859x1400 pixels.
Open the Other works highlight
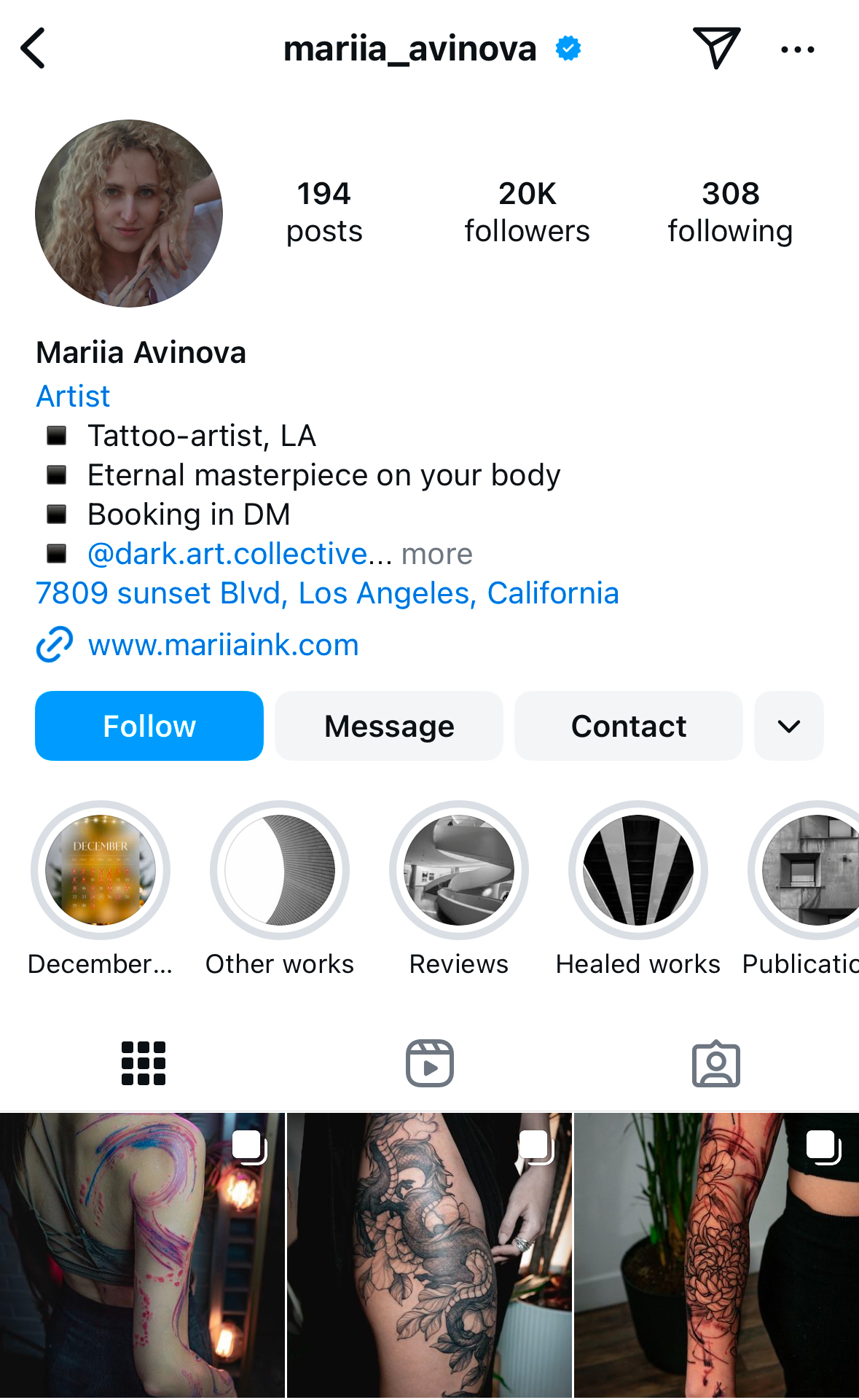(280, 870)
